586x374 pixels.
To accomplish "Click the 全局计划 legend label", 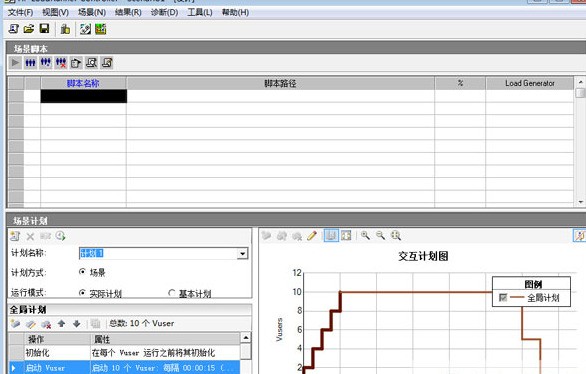I will (x=543, y=298).
